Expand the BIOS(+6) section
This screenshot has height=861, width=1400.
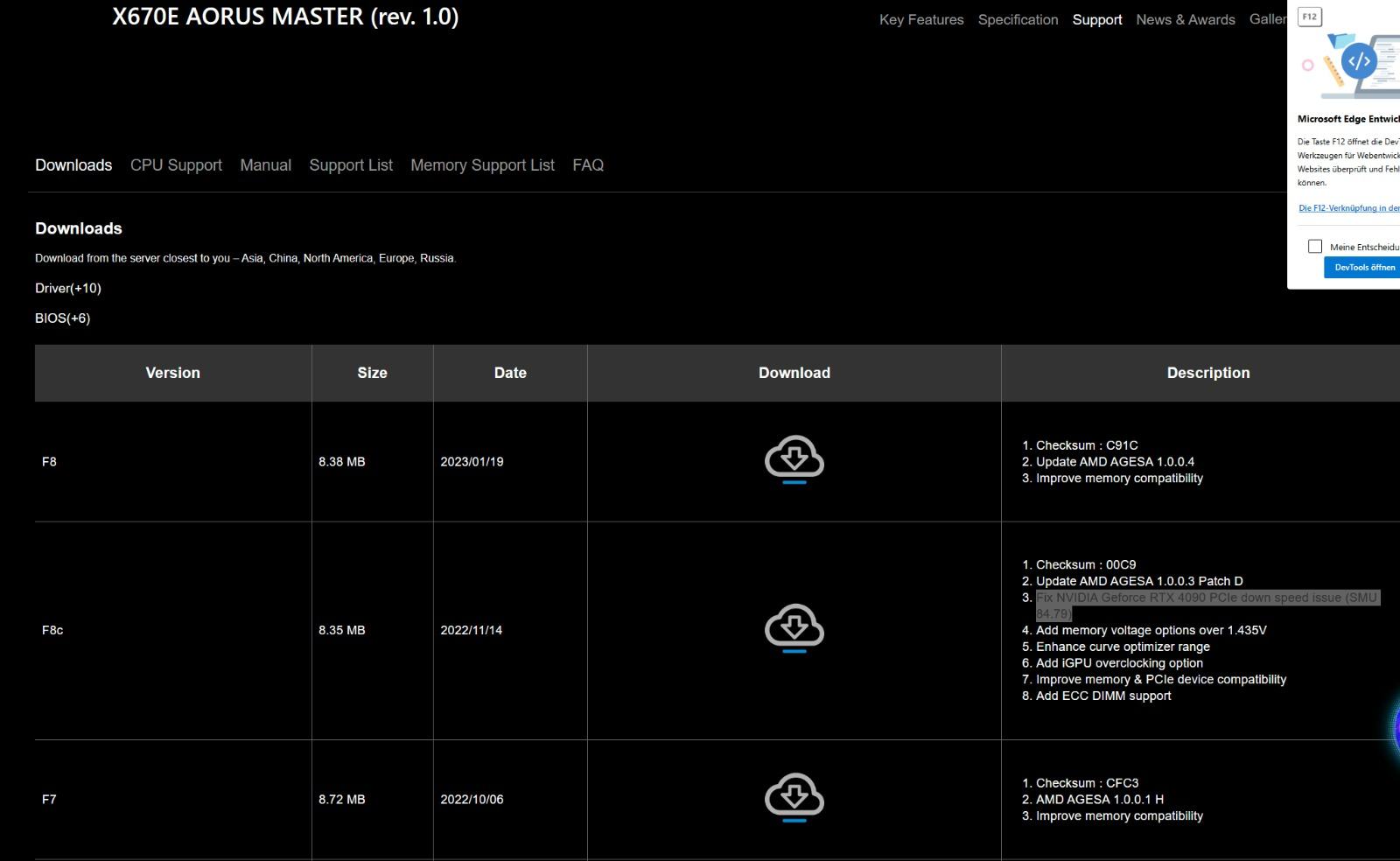62,318
